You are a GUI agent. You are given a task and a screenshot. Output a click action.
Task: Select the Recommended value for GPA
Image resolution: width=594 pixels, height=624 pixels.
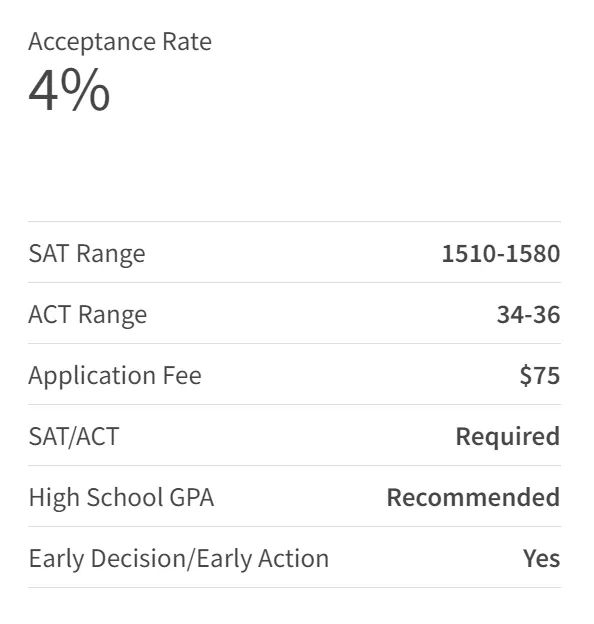(x=473, y=497)
